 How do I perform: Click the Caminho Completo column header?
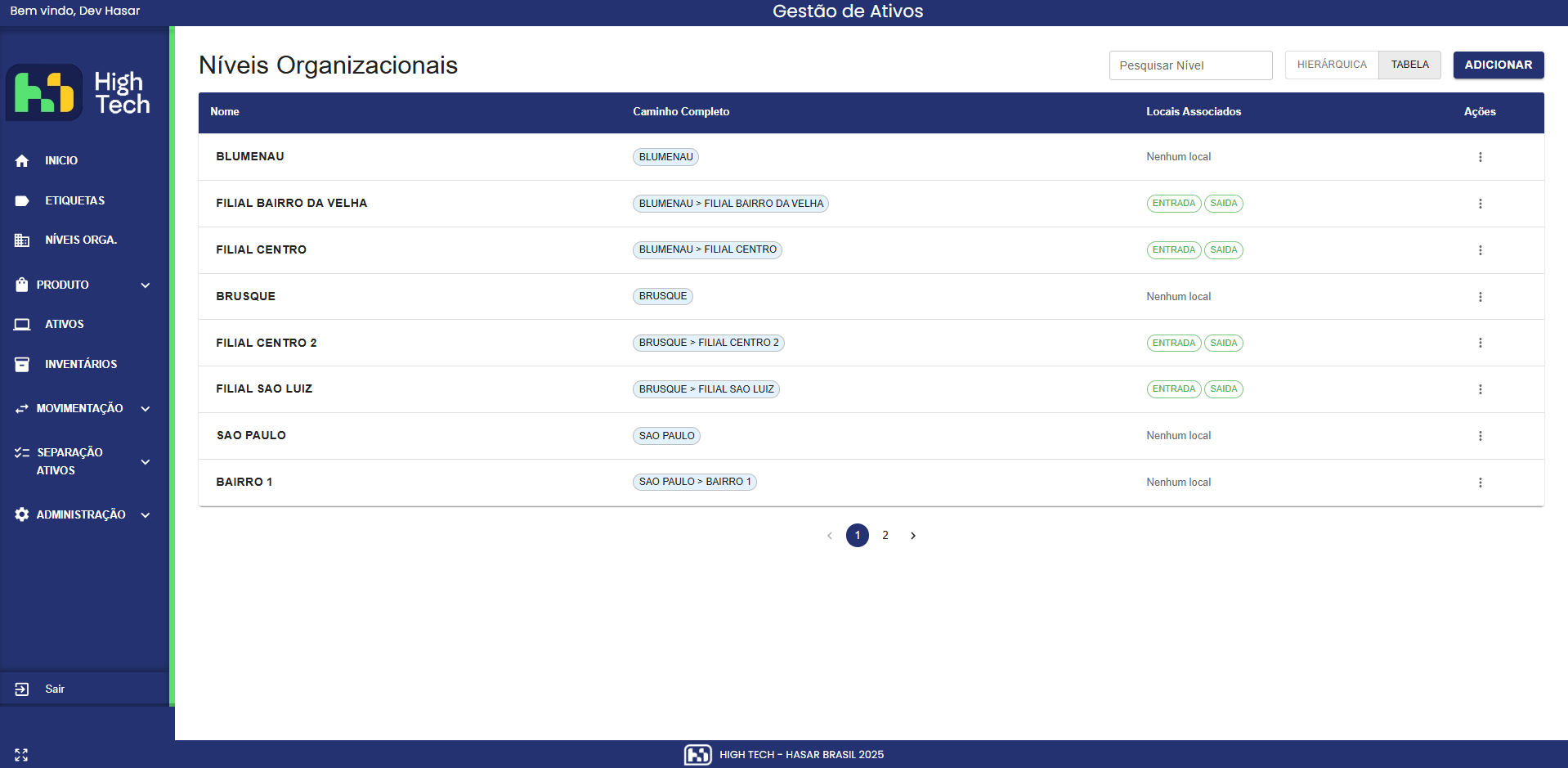681,112
